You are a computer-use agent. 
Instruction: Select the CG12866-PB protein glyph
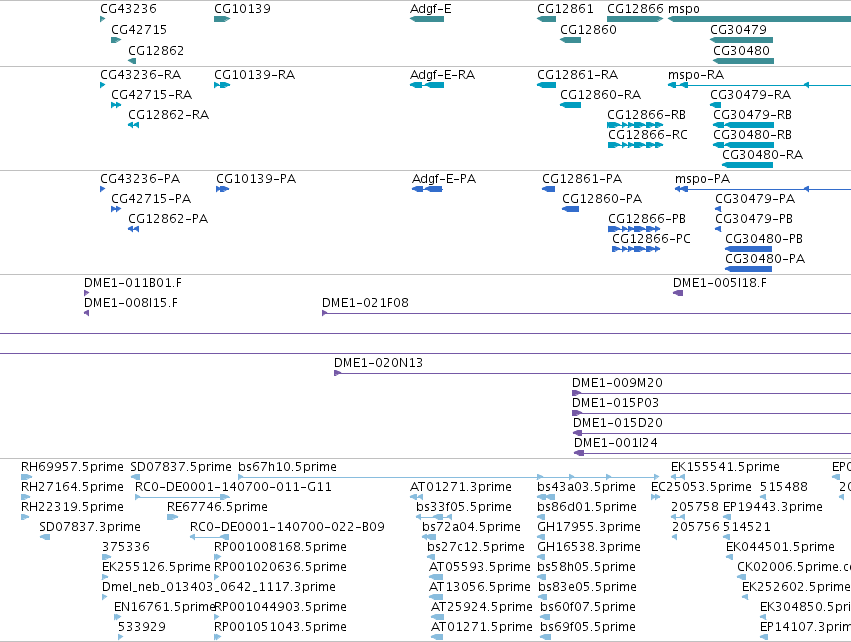(x=634, y=229)
